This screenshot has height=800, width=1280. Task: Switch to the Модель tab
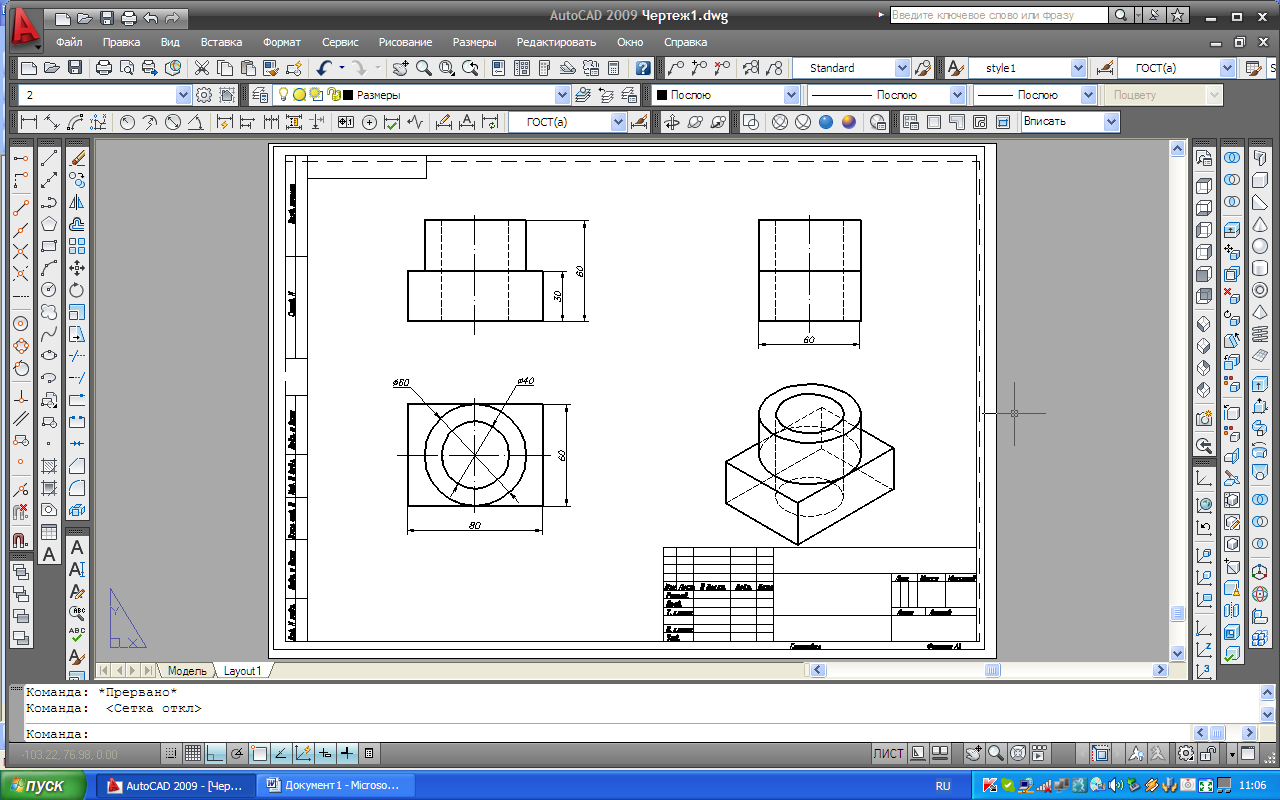pos(187,671)
